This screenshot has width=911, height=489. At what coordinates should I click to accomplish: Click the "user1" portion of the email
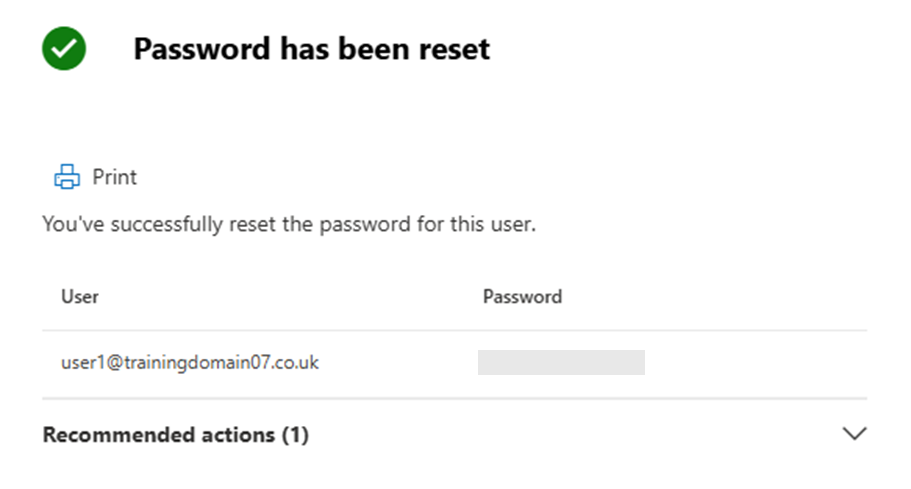point(83,363)
